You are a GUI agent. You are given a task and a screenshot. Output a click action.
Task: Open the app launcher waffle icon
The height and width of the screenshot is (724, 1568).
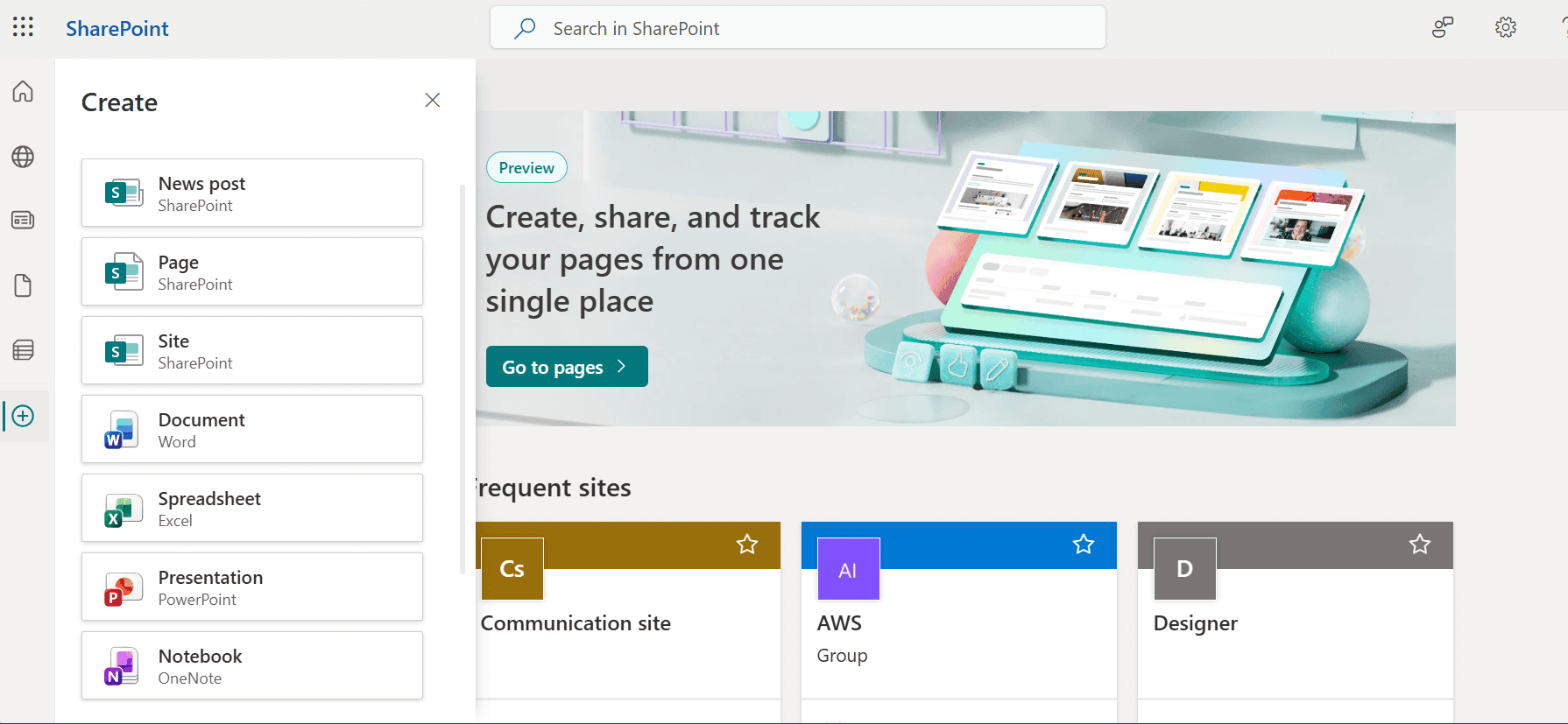point(24,27)
